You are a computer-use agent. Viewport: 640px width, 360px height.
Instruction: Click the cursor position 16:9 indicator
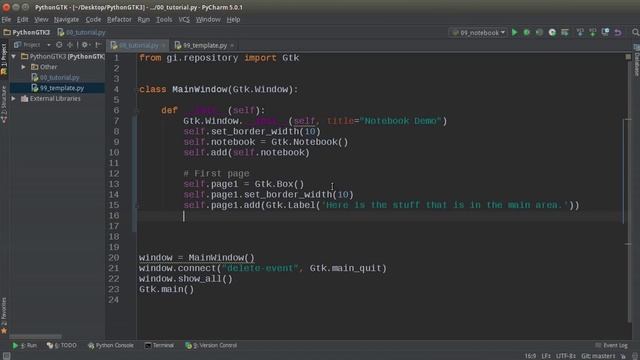(530, 356)
